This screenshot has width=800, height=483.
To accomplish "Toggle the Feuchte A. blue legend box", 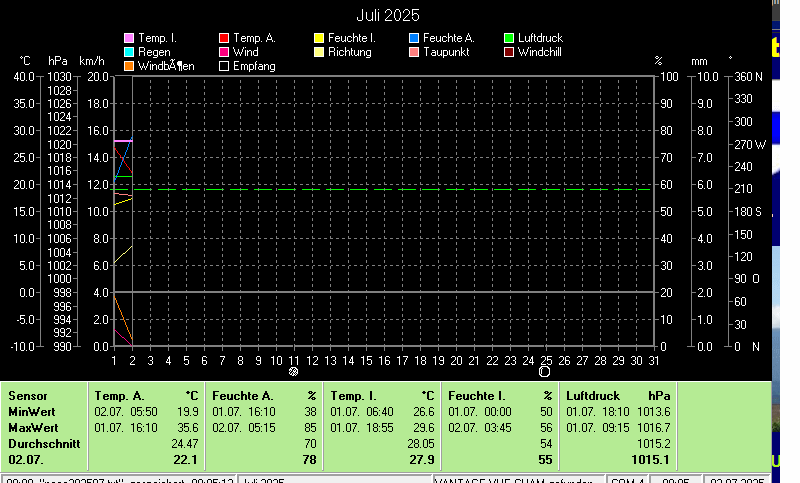I will (414, 38).
